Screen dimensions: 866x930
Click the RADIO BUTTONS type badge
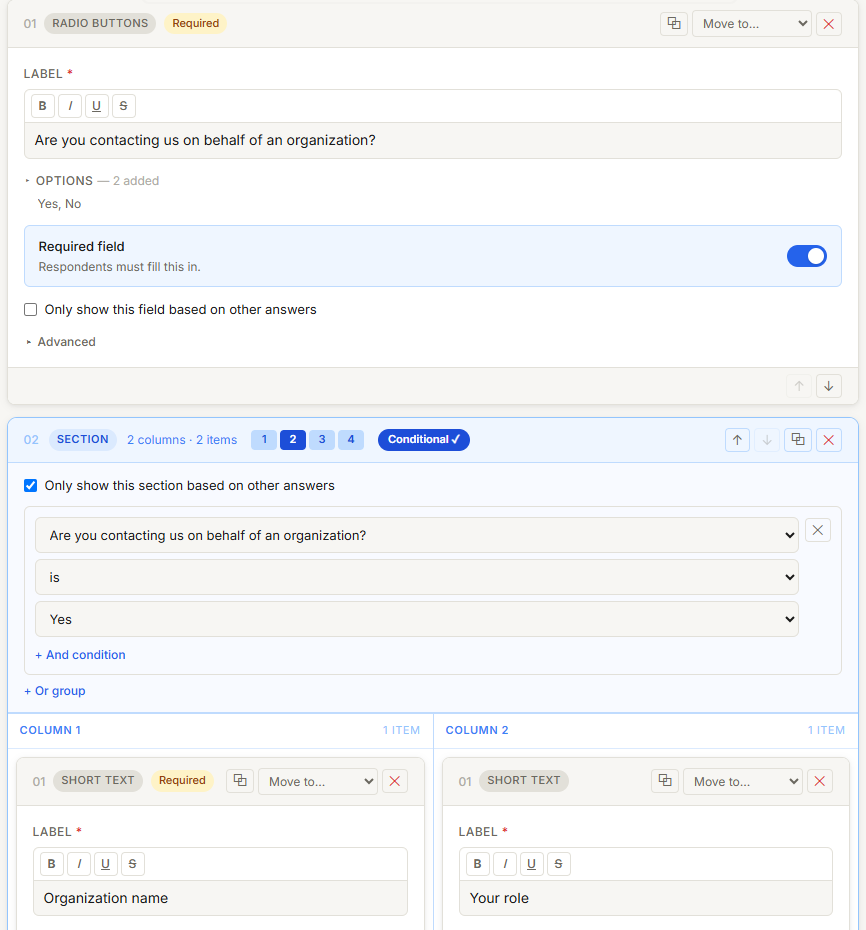(100, 23)
